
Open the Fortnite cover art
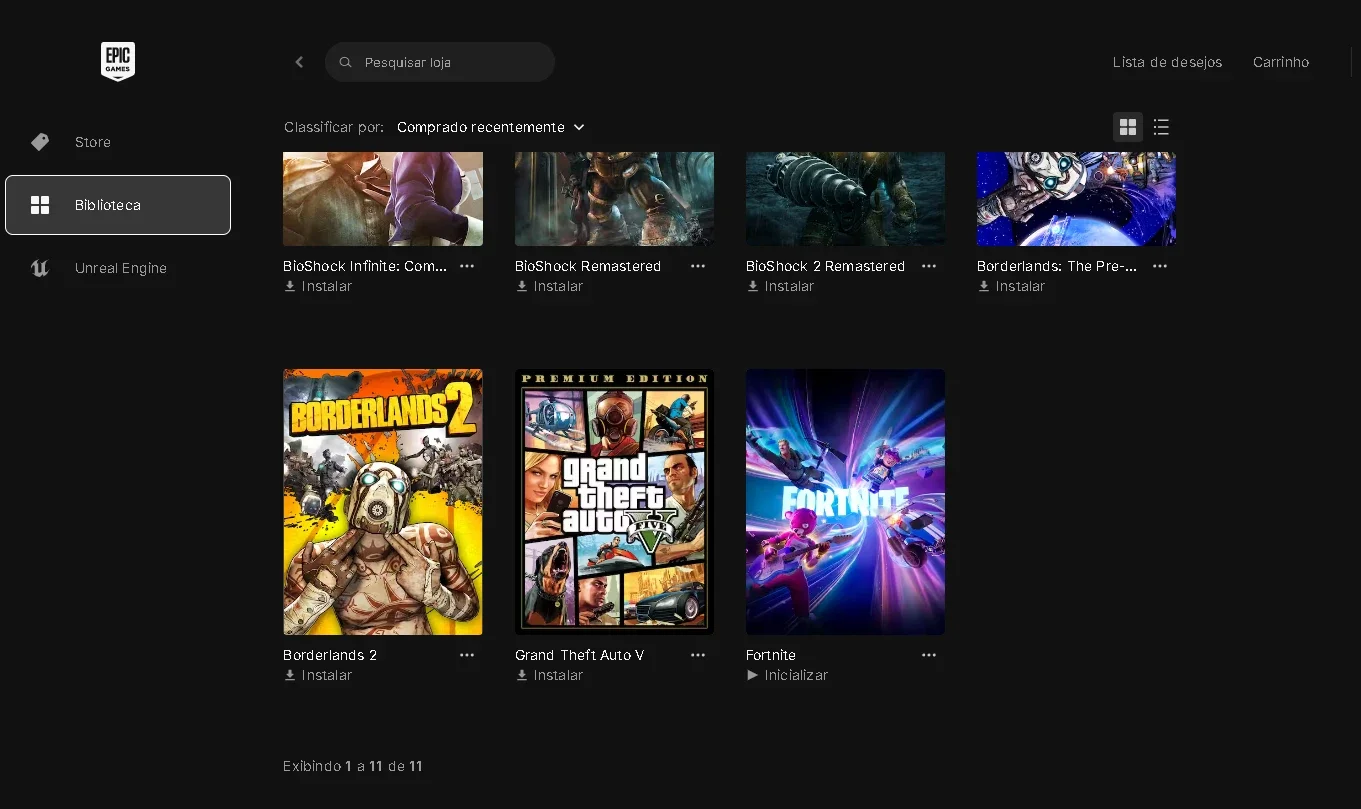tap(845, 502)
